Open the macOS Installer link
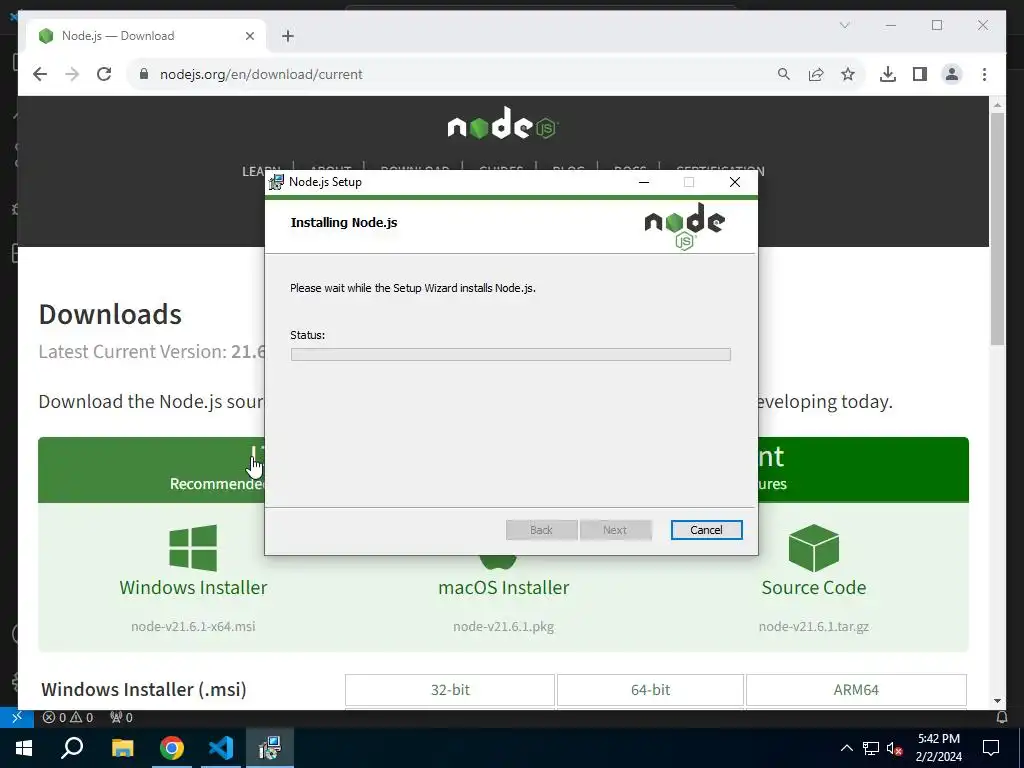Viewport: 1024px width, 768px height. click(504, 587)
